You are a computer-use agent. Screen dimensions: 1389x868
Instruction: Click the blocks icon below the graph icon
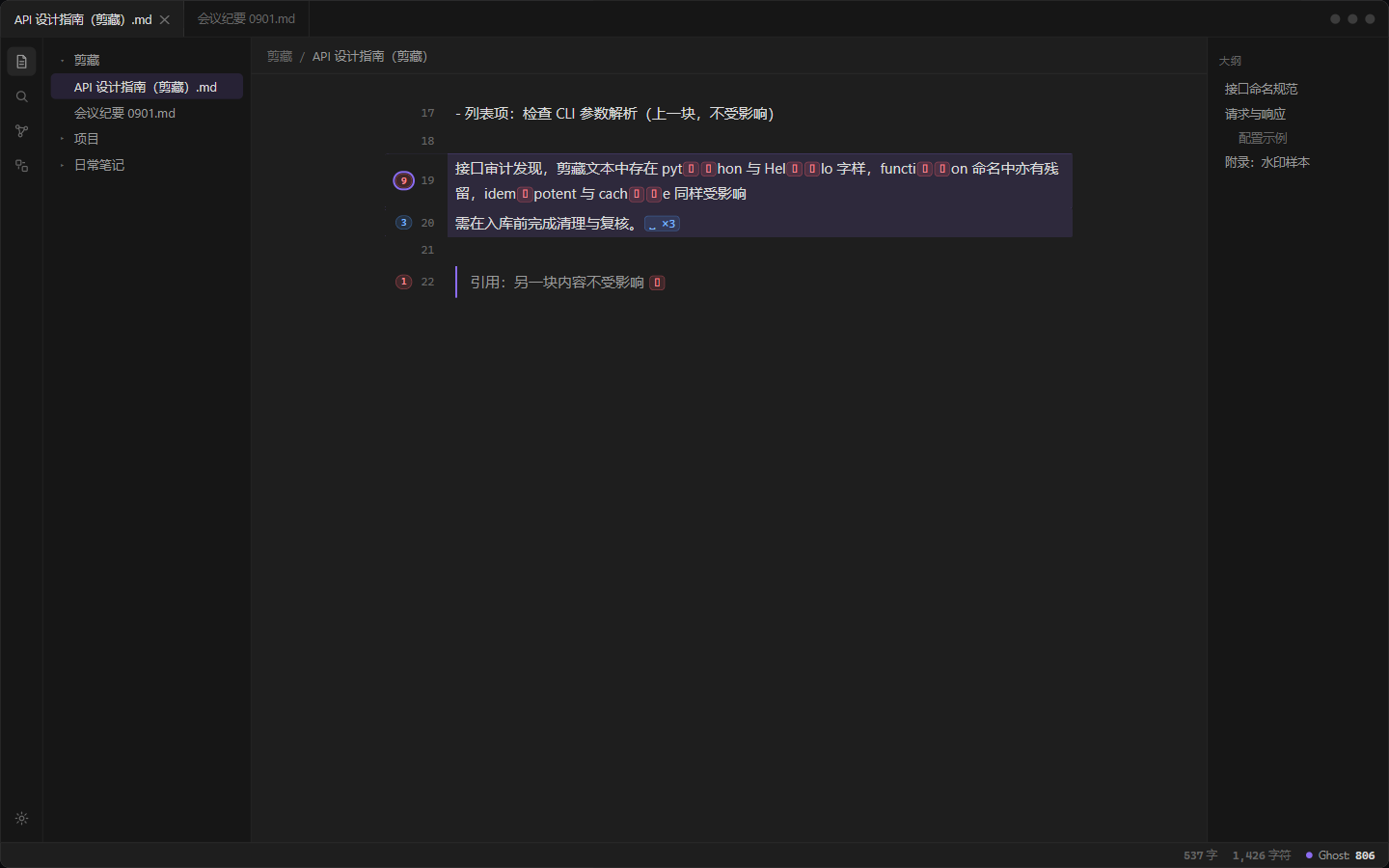tap(21, 166)
